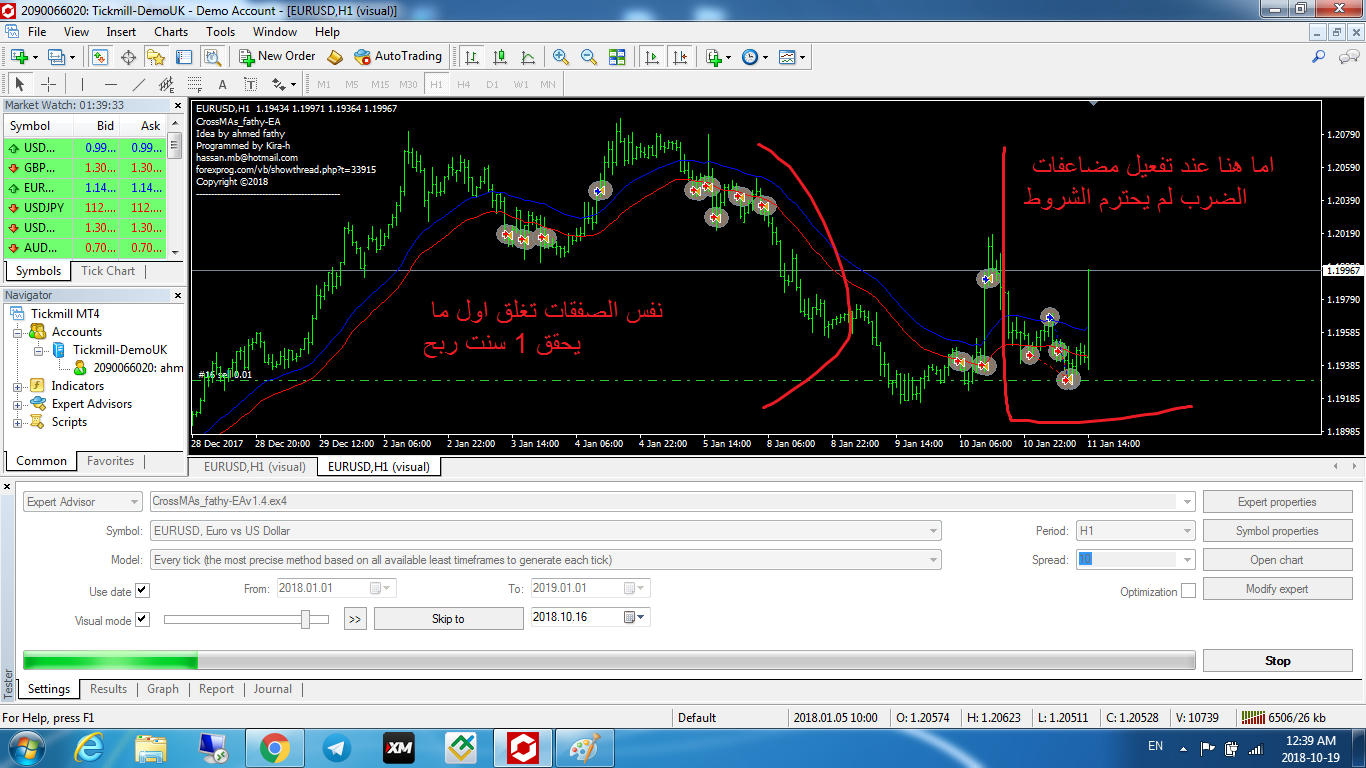Toggle the AutoTrading button
The width and height of the screenshot is (1366, 768).
point(397,57)
